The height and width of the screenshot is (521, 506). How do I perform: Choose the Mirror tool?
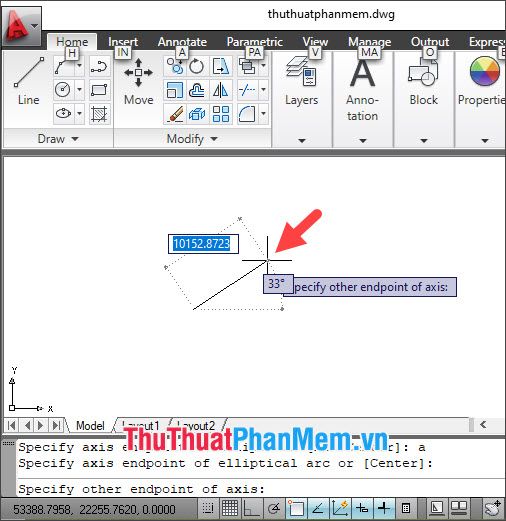pos(221,90)
